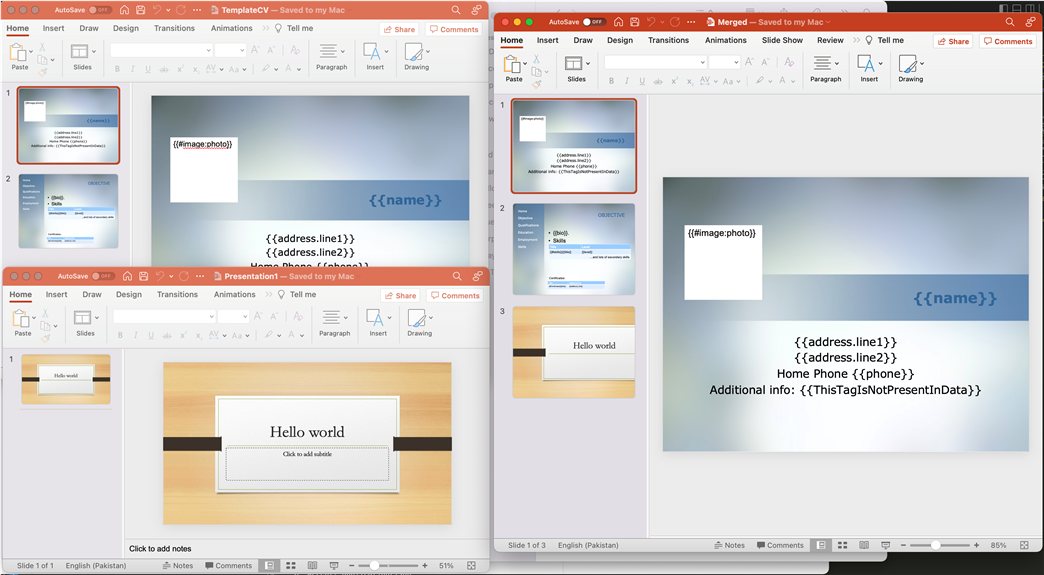Open Drawing tools in Merged window ribbon

pyautogui.click(x=909, y=65)
